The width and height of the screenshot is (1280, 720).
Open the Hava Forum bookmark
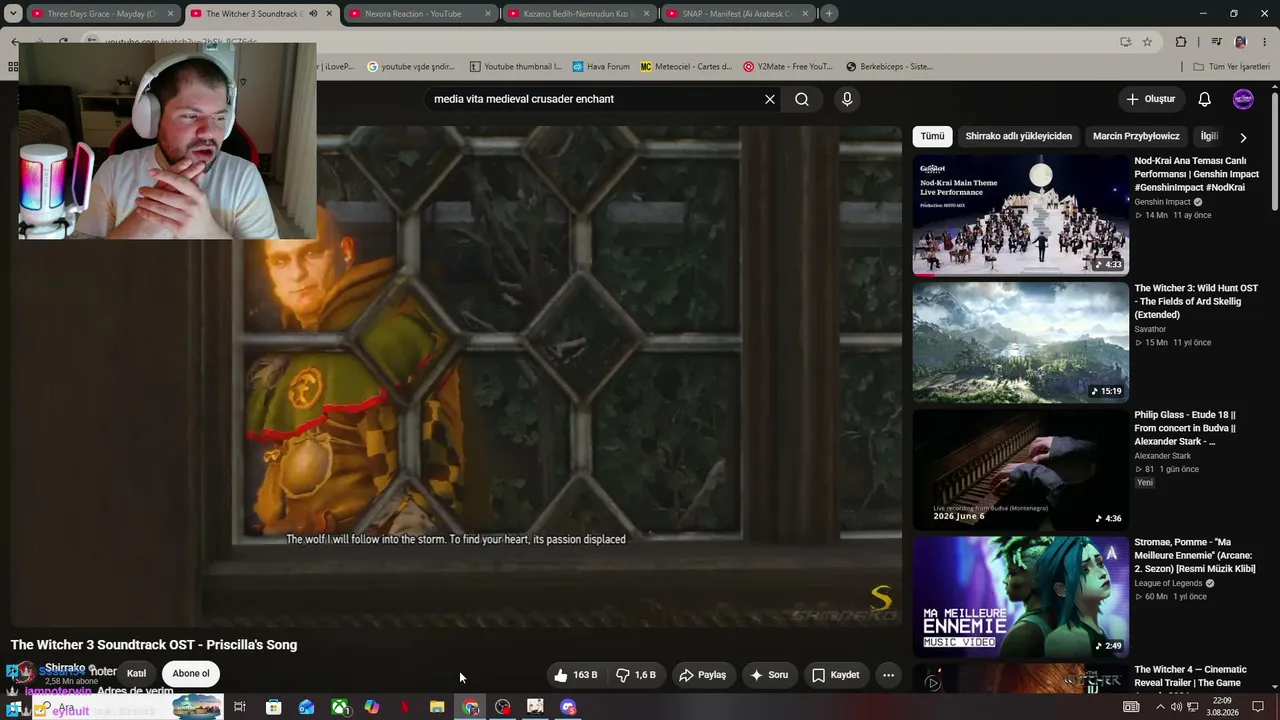point(601,67)
